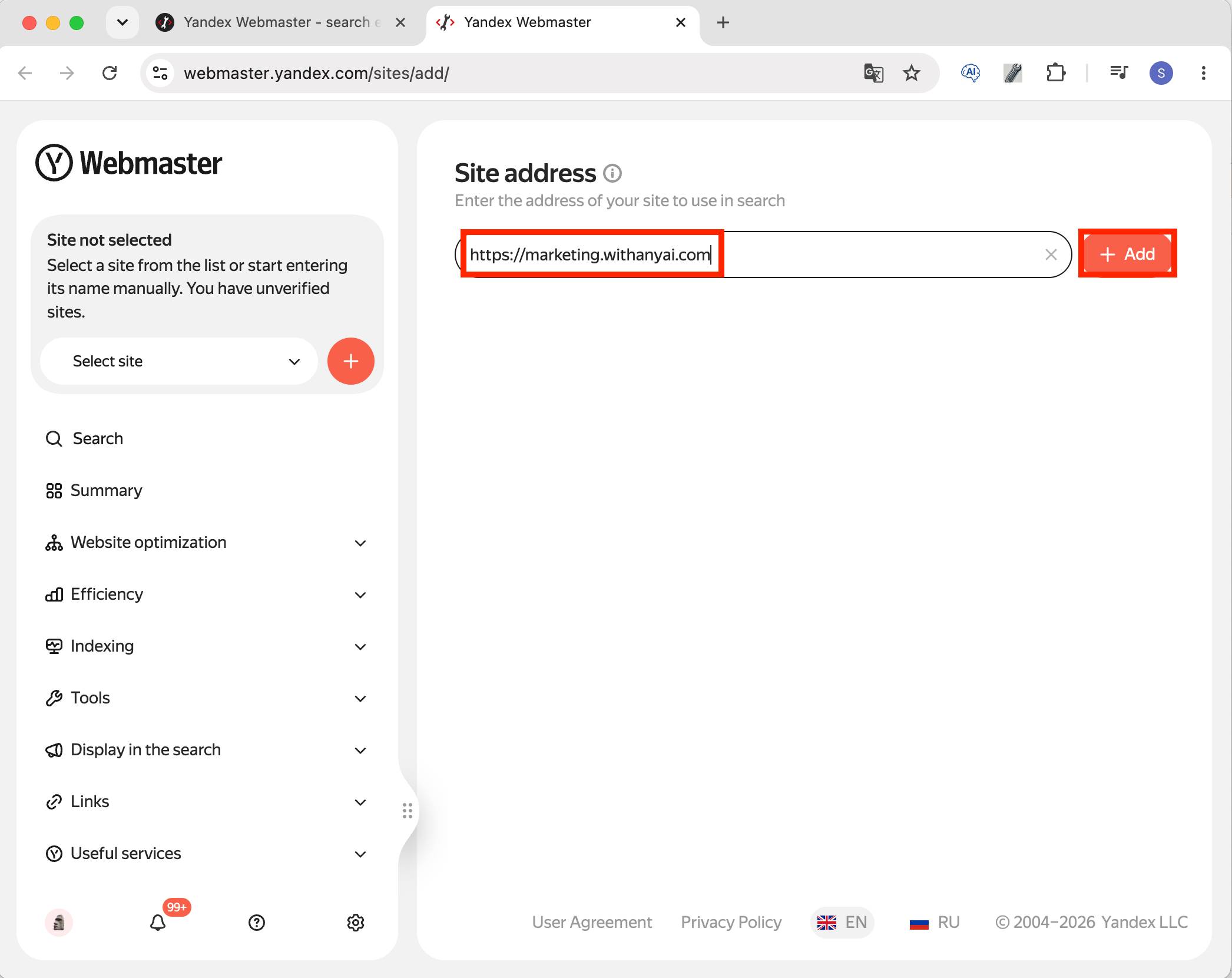The image size is (1232, 978).
Task: Open the Select site dropdown
Action: [178, 361]
